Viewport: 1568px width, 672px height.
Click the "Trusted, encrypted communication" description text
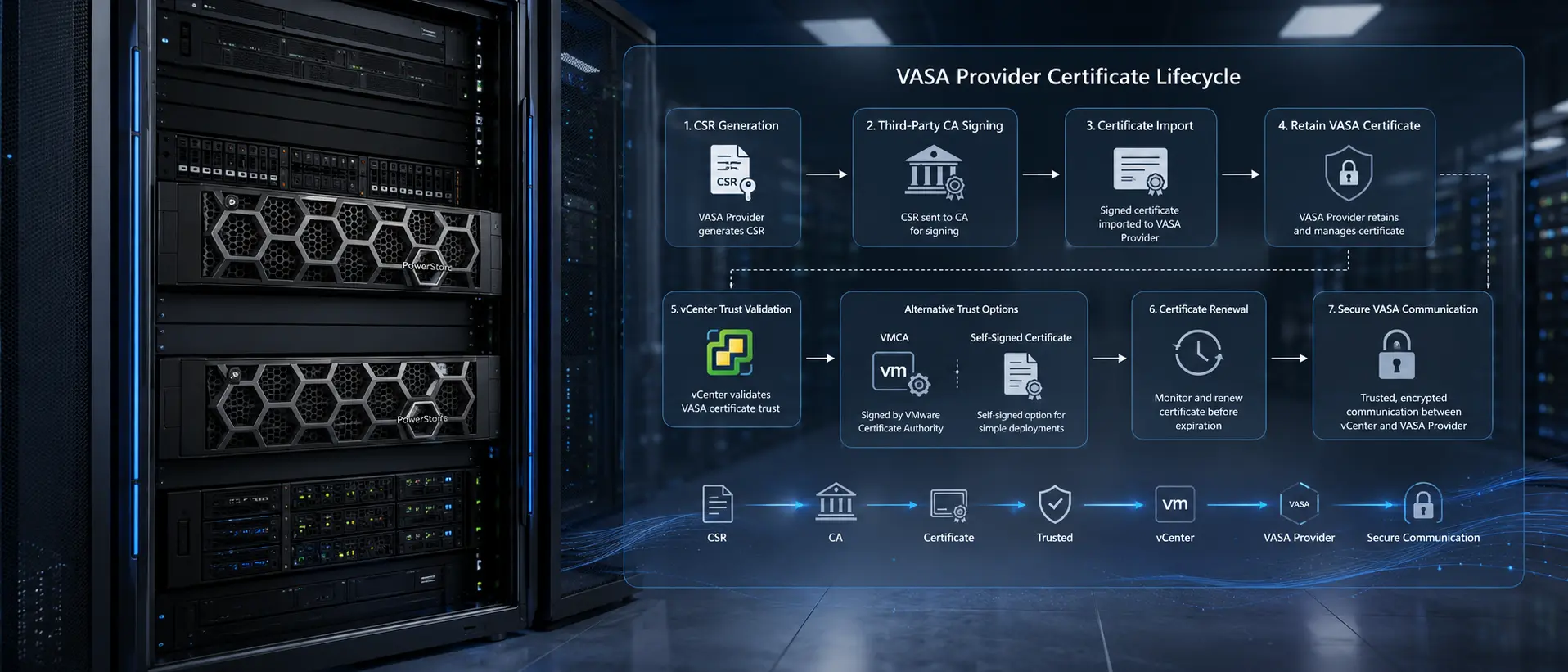tap(1403, 412)
